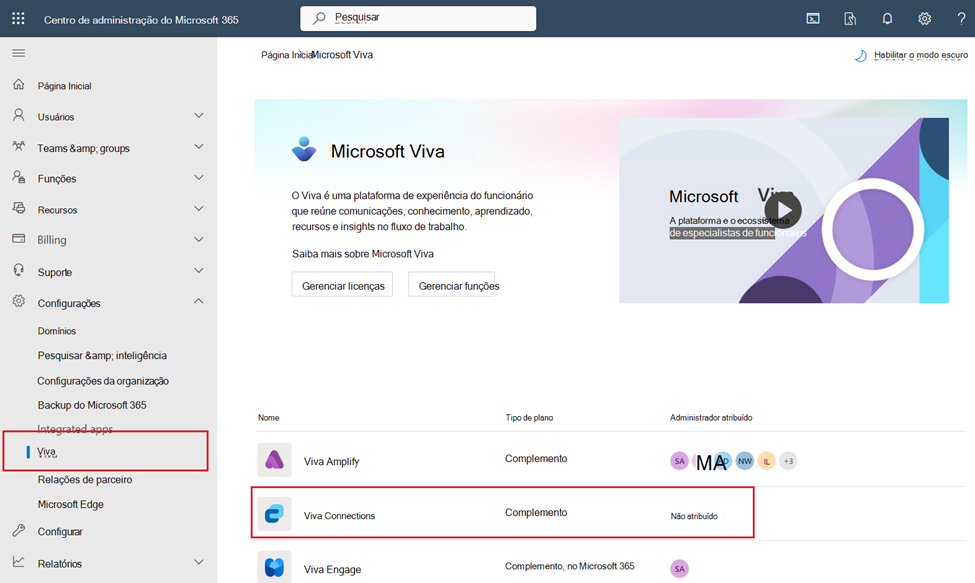Screen dimensions: 975x583
Task: Click the Viva Amplify app icon
Action: (x=274, y=460)
